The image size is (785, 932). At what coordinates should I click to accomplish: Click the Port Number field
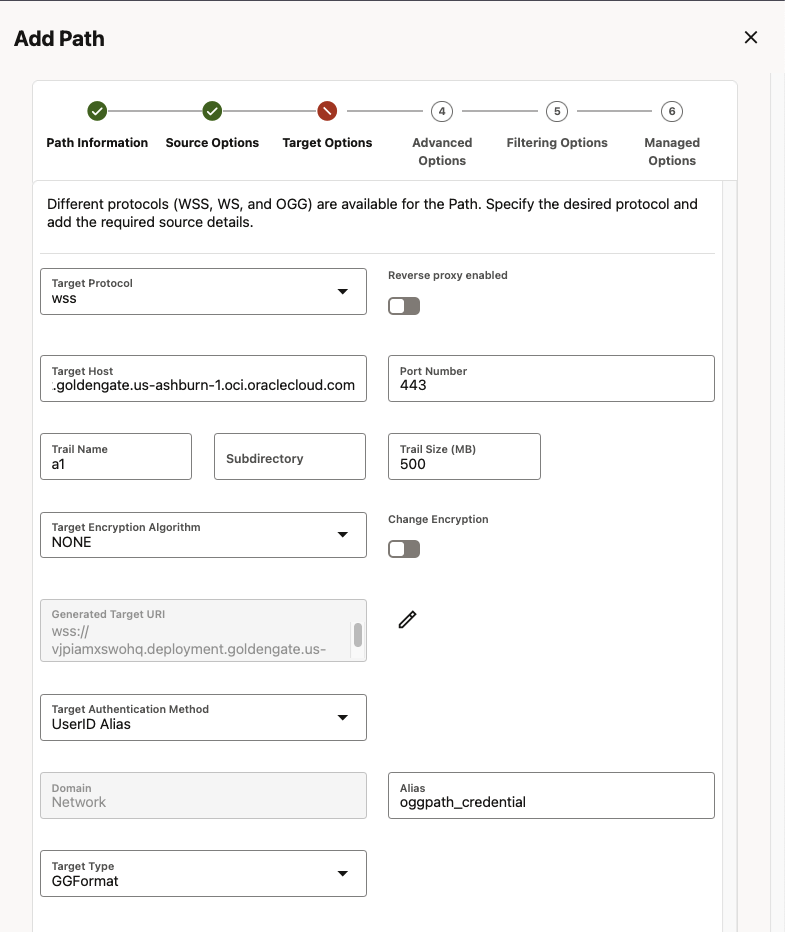[x=550, y=379]
